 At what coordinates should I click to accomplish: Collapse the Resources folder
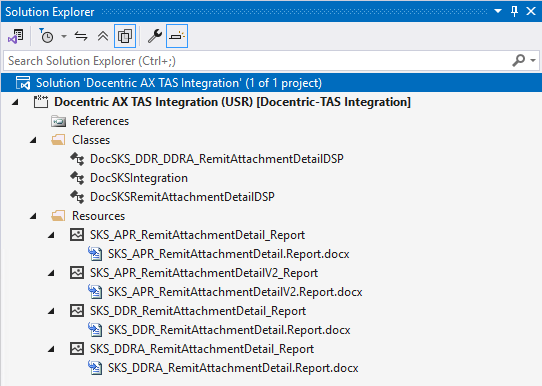33,216
